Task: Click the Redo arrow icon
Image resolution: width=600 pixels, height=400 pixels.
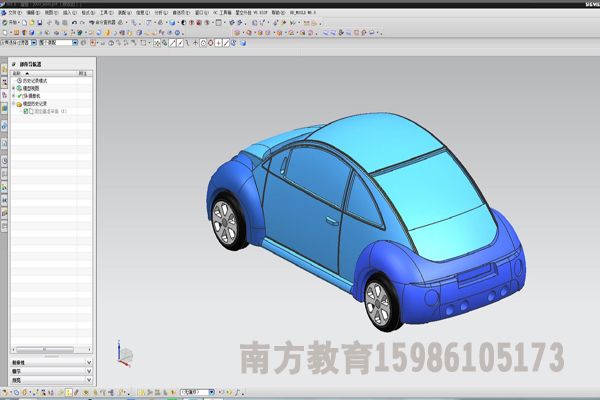Action: tap(82, 23)
